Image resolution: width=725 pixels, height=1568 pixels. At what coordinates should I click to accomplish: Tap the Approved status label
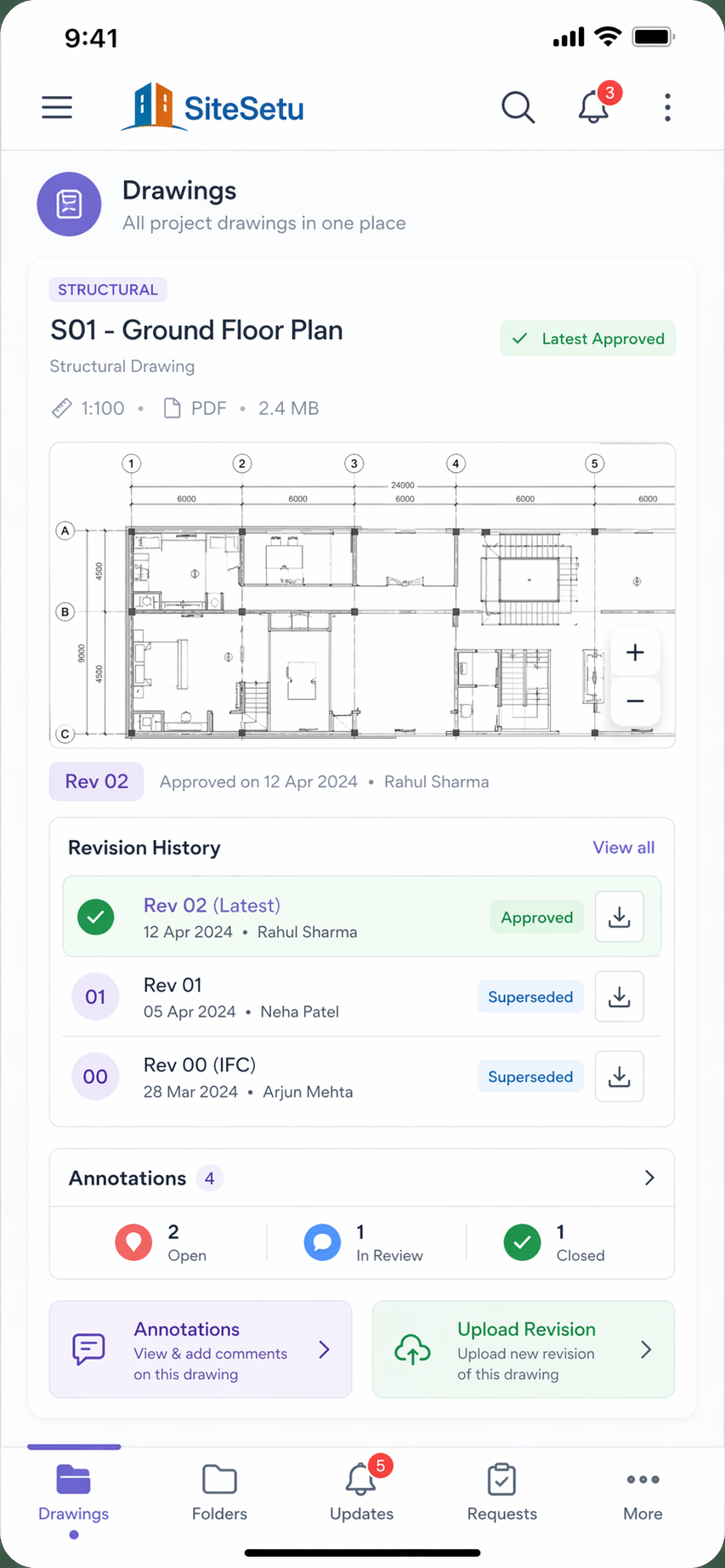click(x=536, y=918)
